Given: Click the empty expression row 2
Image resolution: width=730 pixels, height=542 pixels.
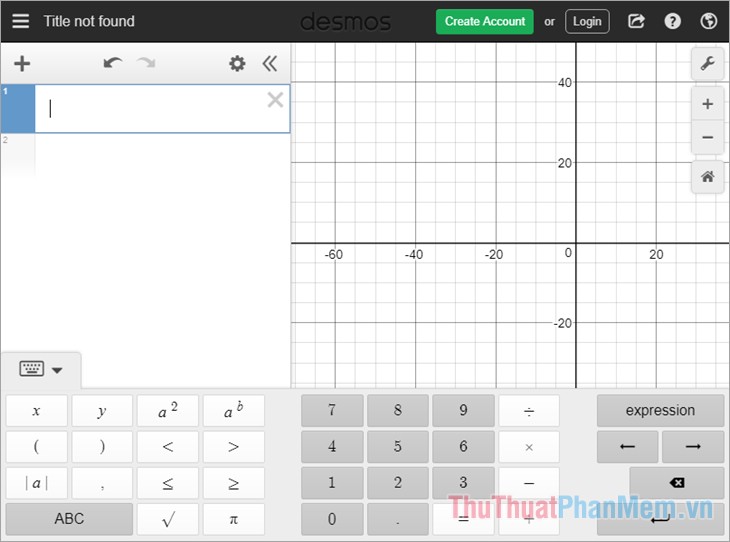Looking at the screenshot, I should 145,156.
